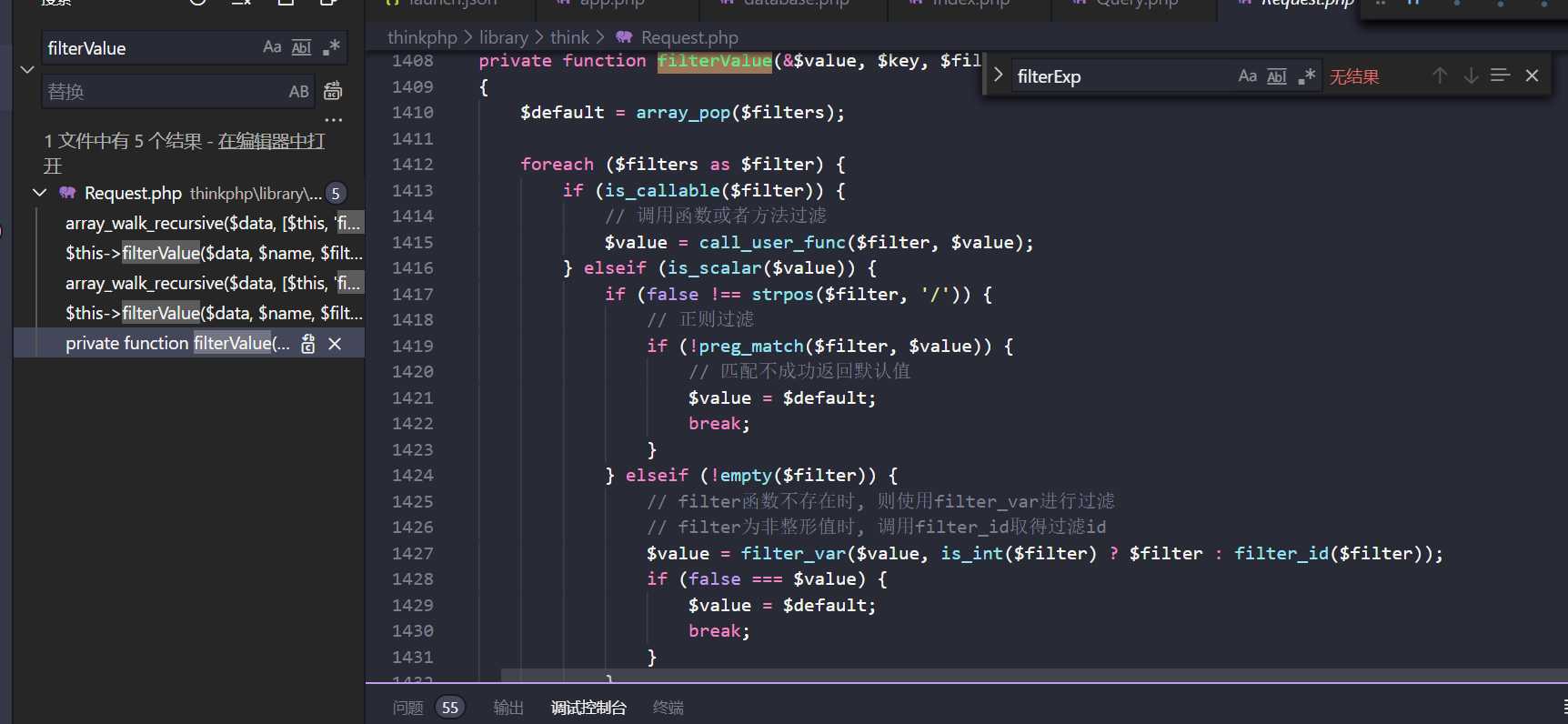Toggle search details ellipsis in the search panel

334,119
